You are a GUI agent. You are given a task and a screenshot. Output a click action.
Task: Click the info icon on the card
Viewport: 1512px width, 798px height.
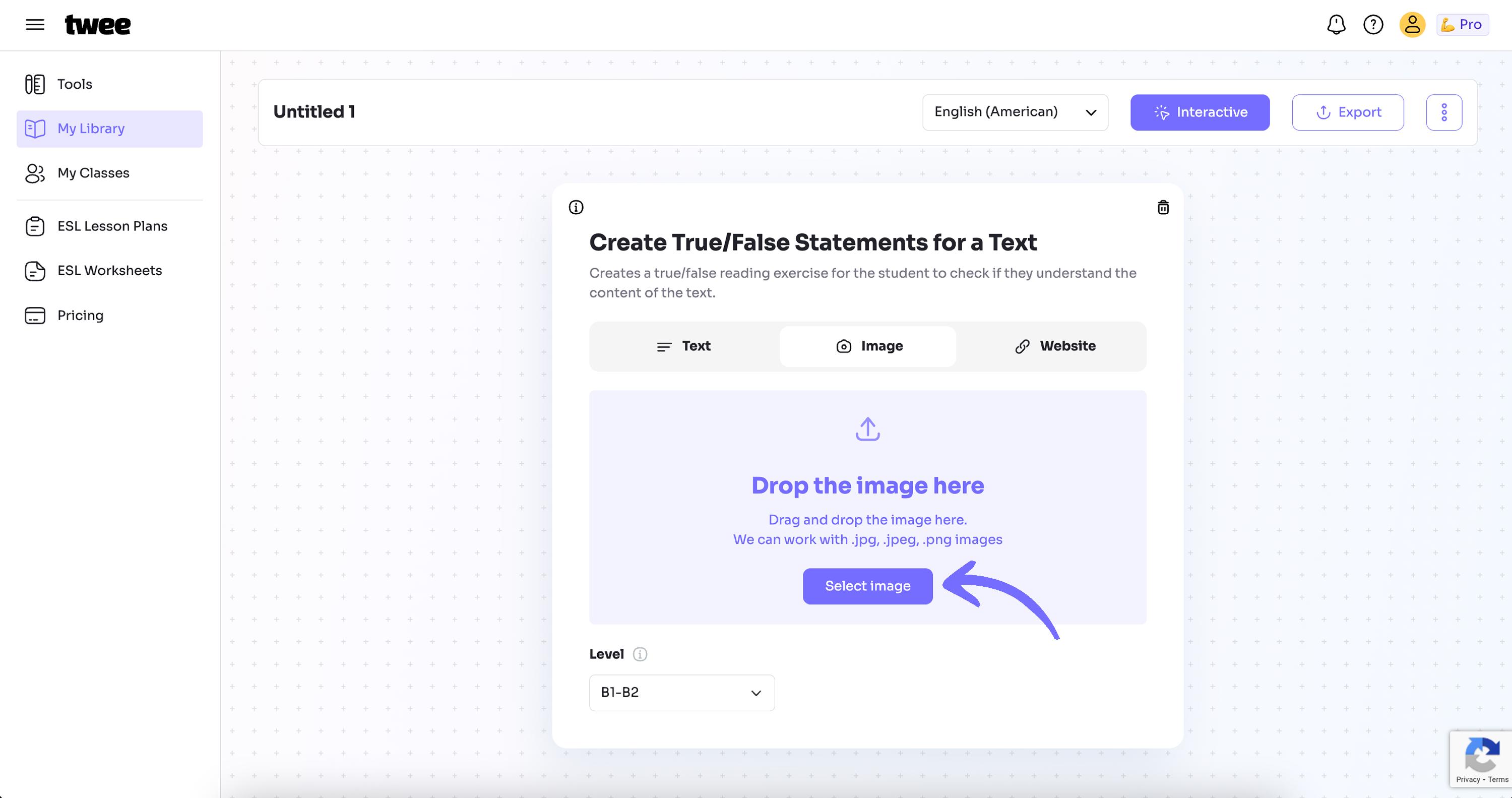576,207
